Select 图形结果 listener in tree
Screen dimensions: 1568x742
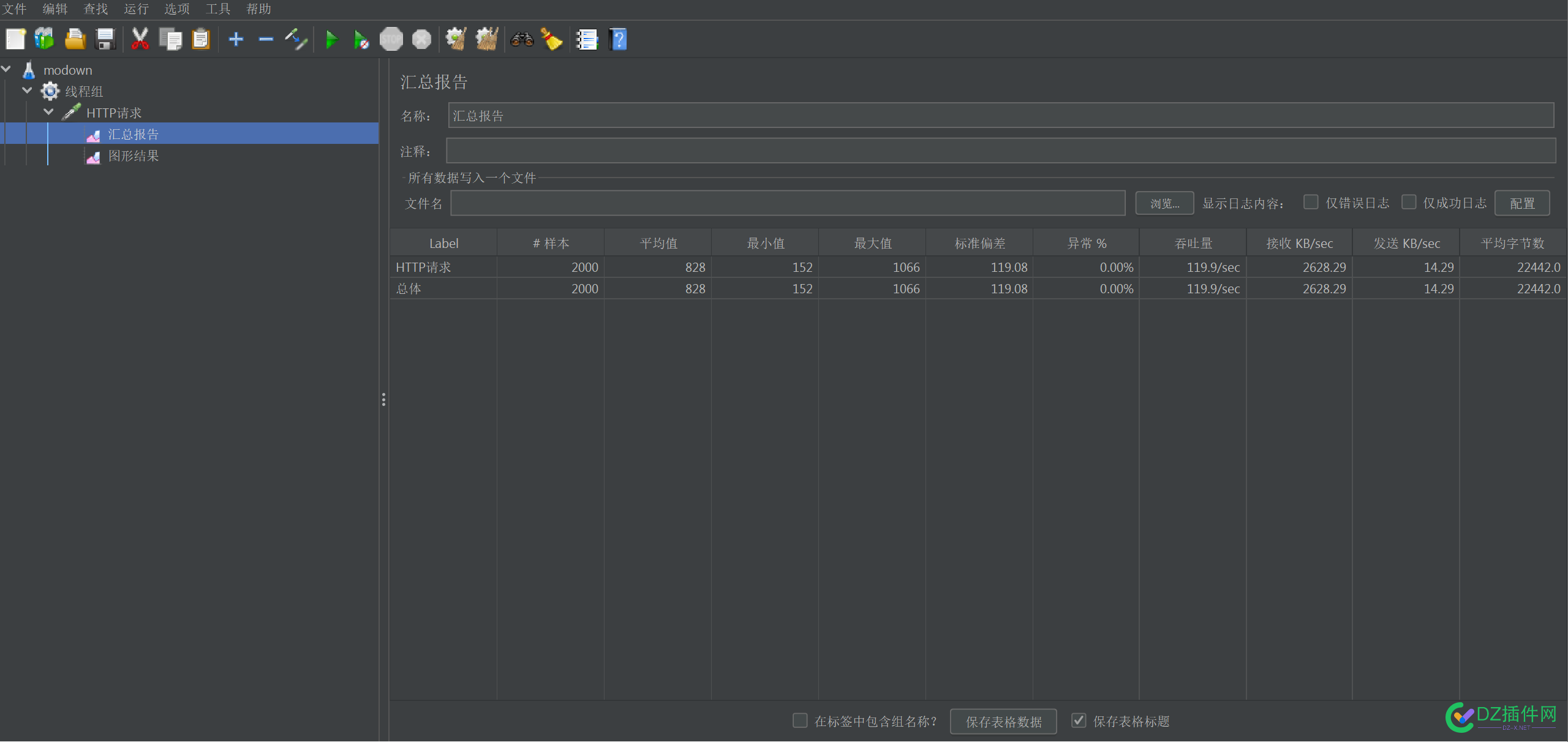[x=133, y=156]
